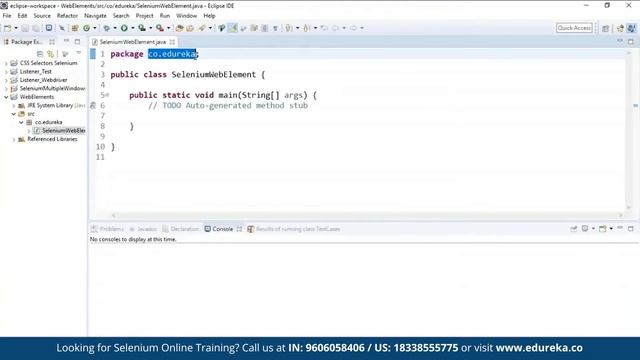
Task: Click the External Tools run icon
Action: 160,28
